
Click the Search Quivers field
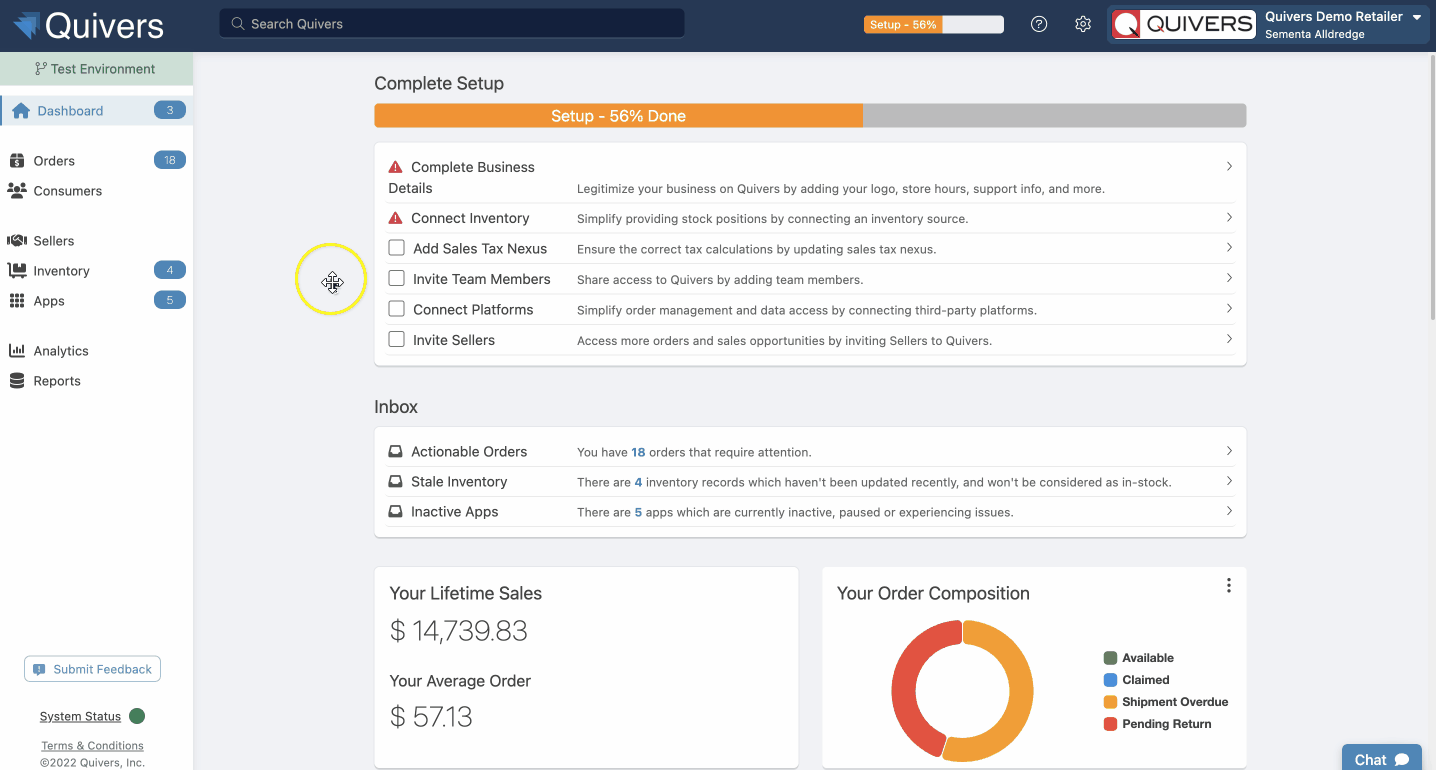[x=452, y=23]
